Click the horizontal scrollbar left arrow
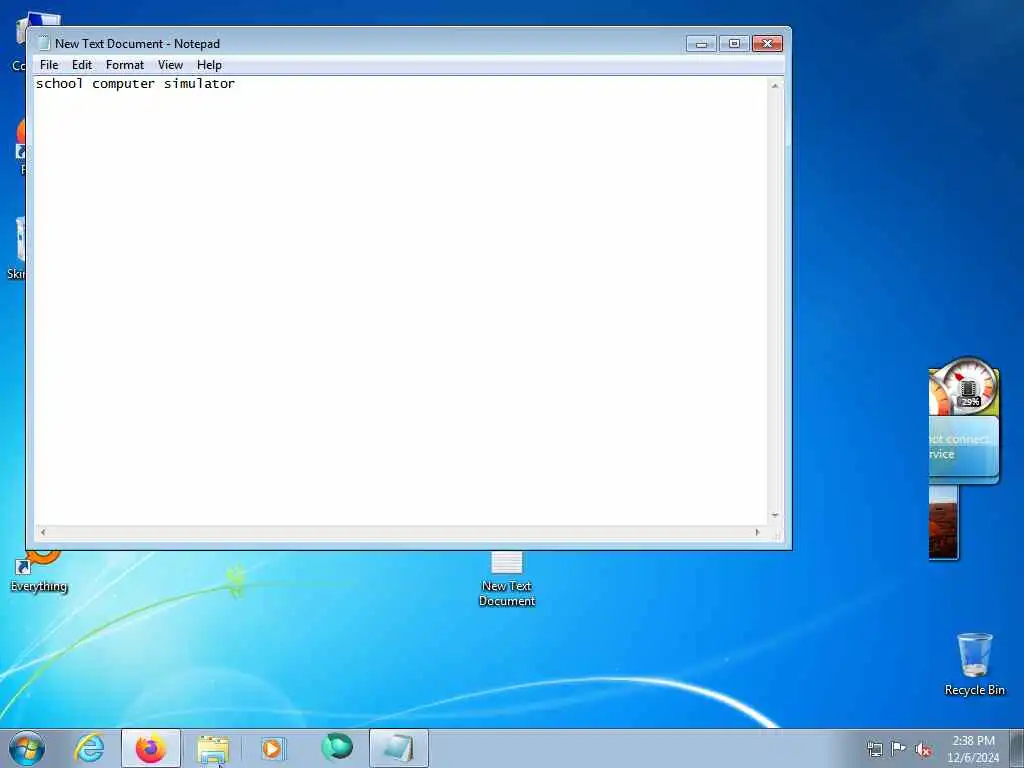 point(43,532)
